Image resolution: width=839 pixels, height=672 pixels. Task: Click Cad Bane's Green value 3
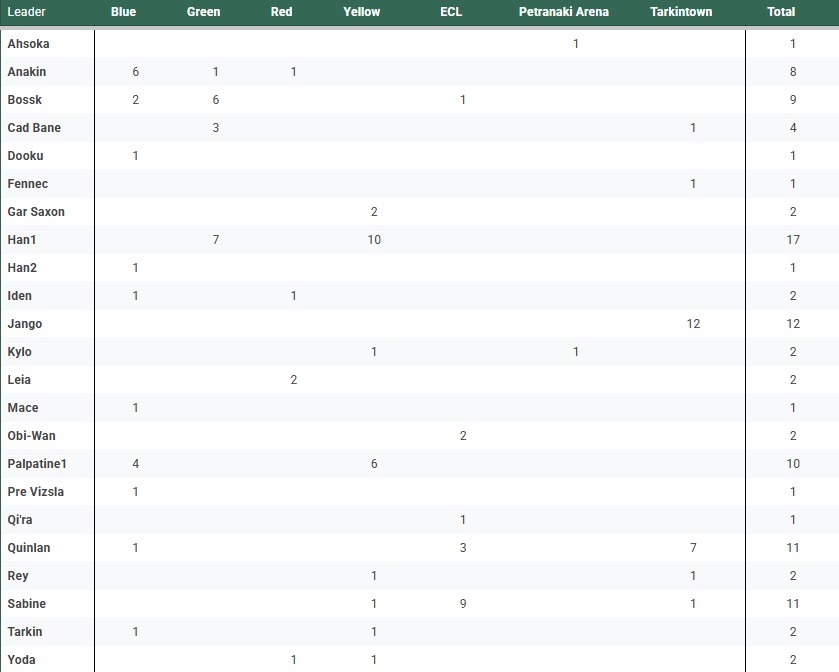(x=216, y=128)
